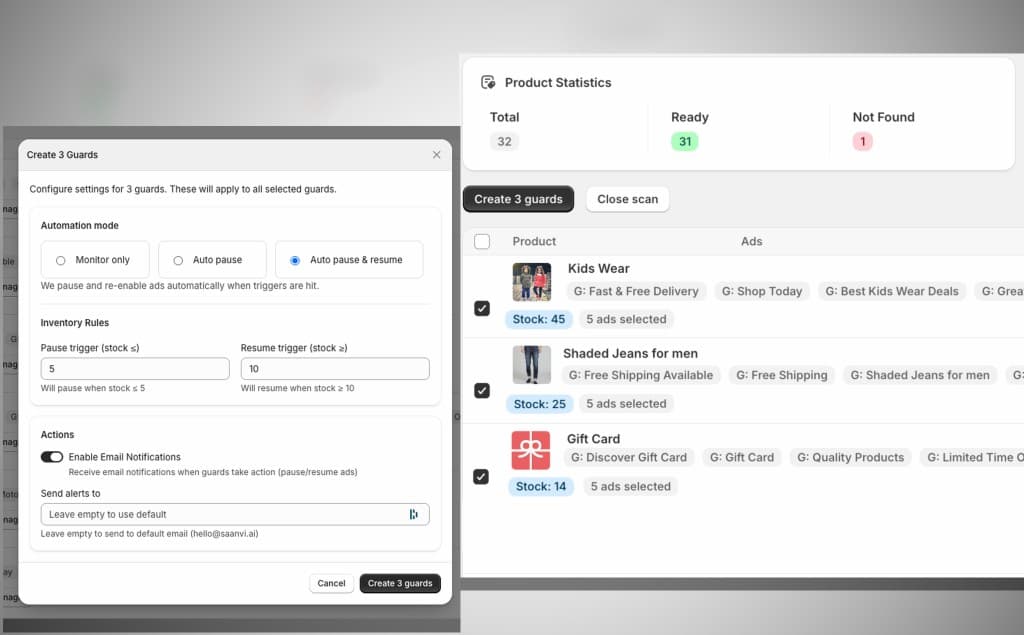Click the pause trigger stock input field
Viewport: 1024px width, 635px height.
pyautogui.click(x=135, y=368)
